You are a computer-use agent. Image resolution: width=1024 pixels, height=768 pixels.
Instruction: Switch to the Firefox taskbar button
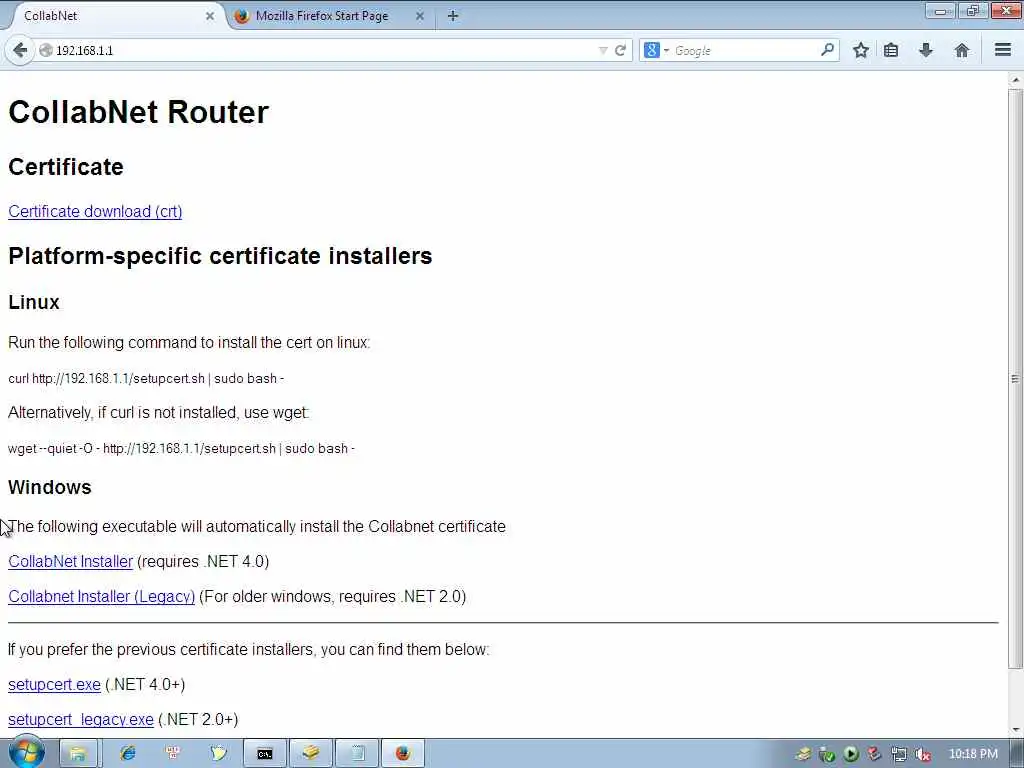pyautogui.click(x=403, y=754)
